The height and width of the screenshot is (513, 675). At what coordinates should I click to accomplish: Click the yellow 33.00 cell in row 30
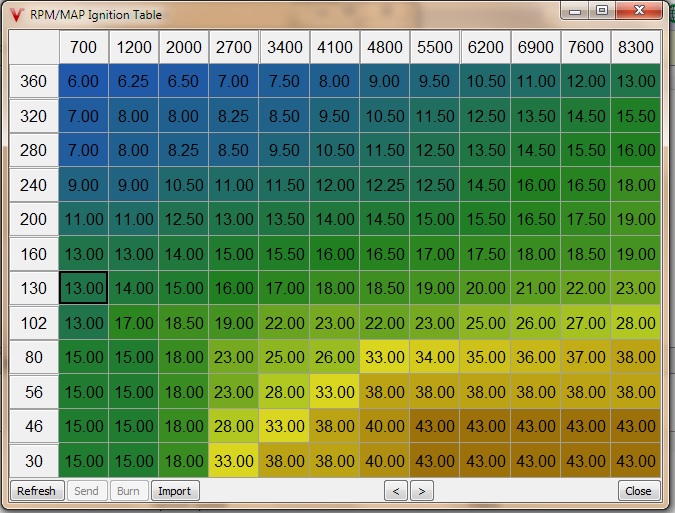234,462
